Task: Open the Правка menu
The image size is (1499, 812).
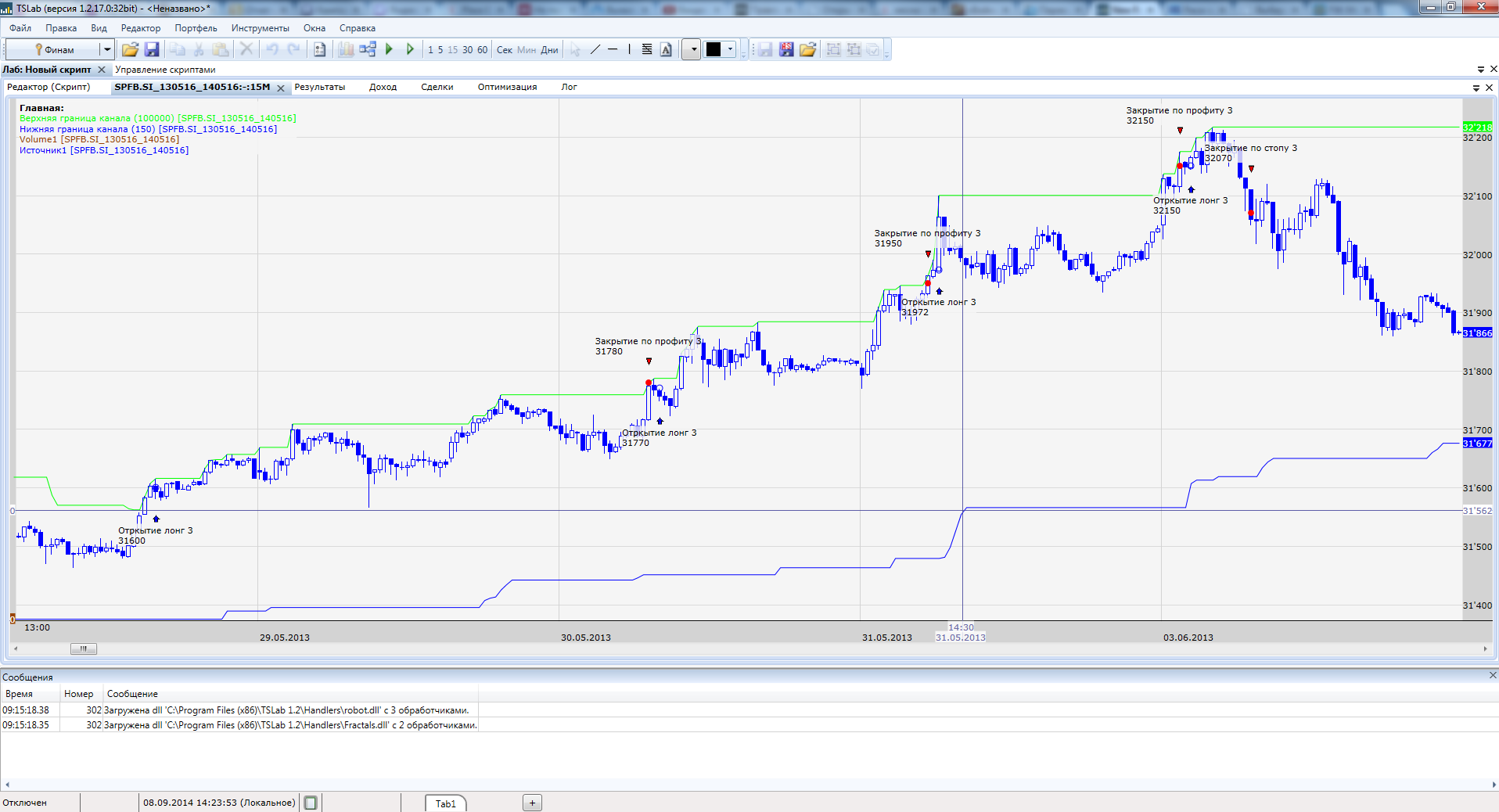Action: coord(61,28)
